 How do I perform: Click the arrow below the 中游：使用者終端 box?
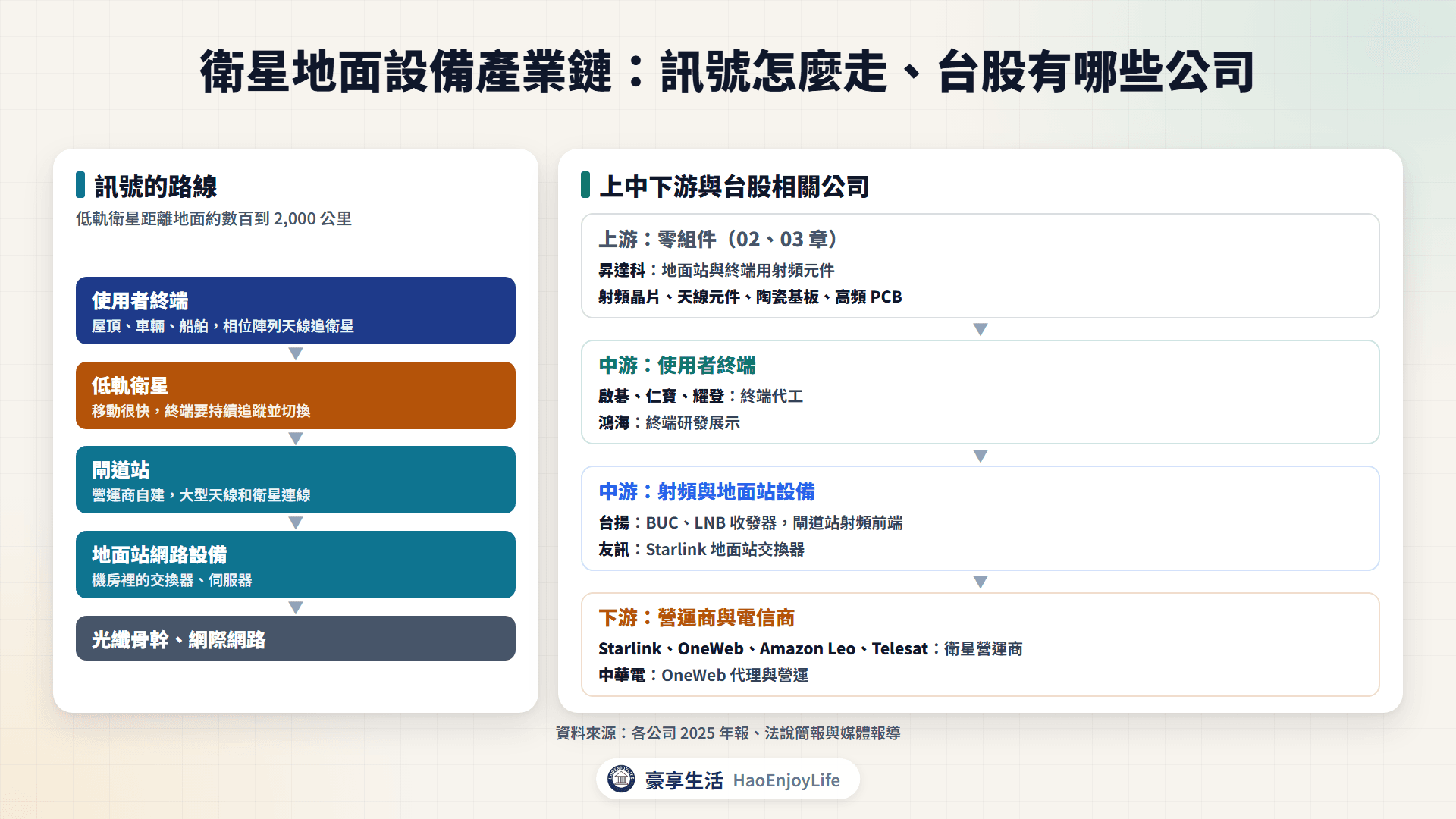[x=981, y=456]
